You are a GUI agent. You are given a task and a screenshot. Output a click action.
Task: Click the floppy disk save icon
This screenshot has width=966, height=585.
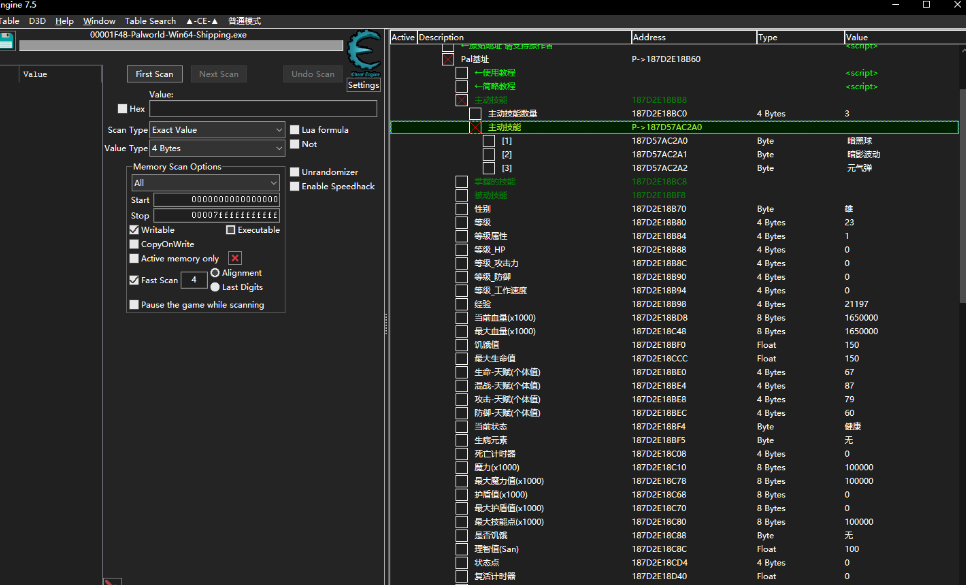[x=7, y=41]
